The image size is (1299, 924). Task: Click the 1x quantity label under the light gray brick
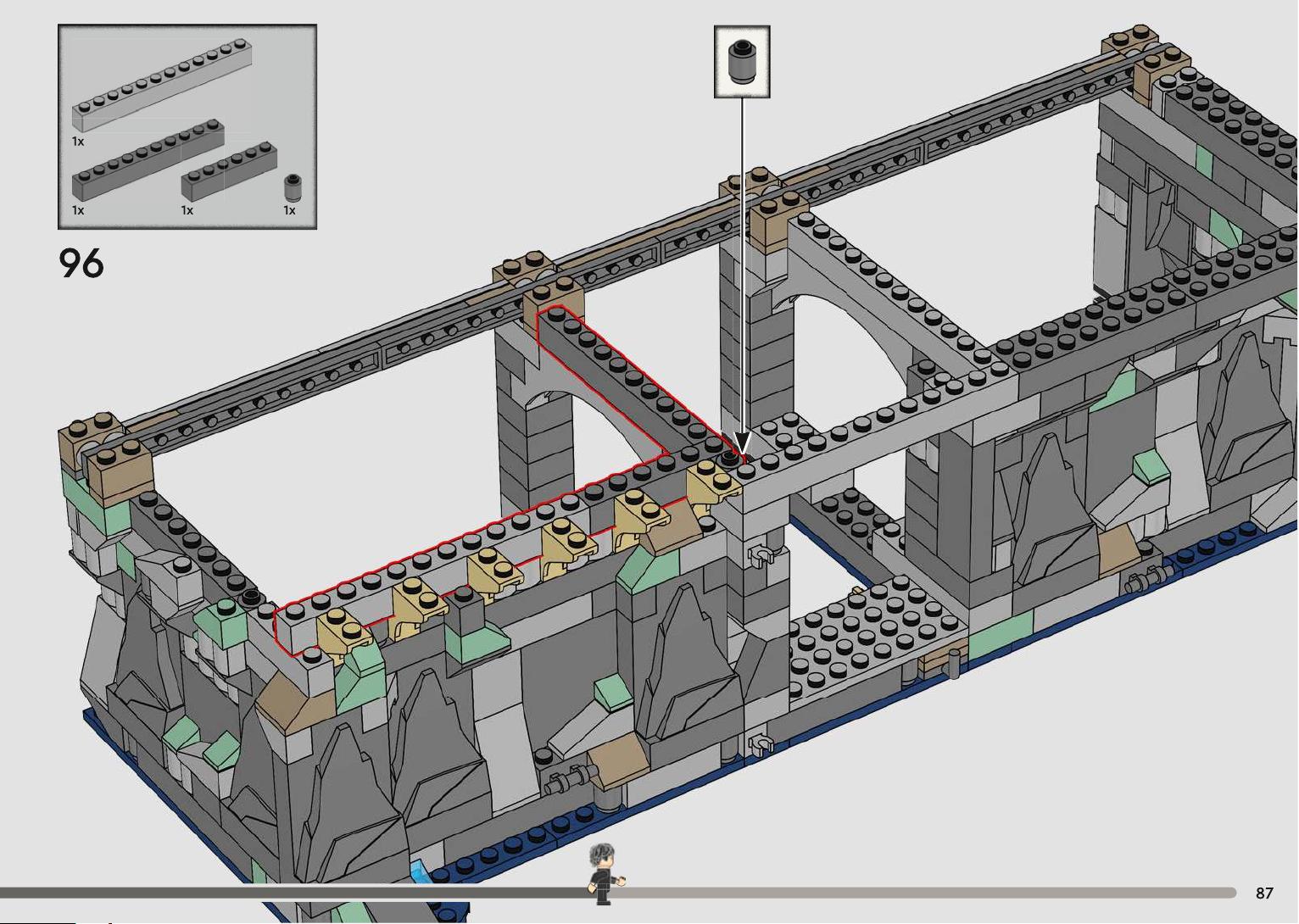(x=78, y=142)
